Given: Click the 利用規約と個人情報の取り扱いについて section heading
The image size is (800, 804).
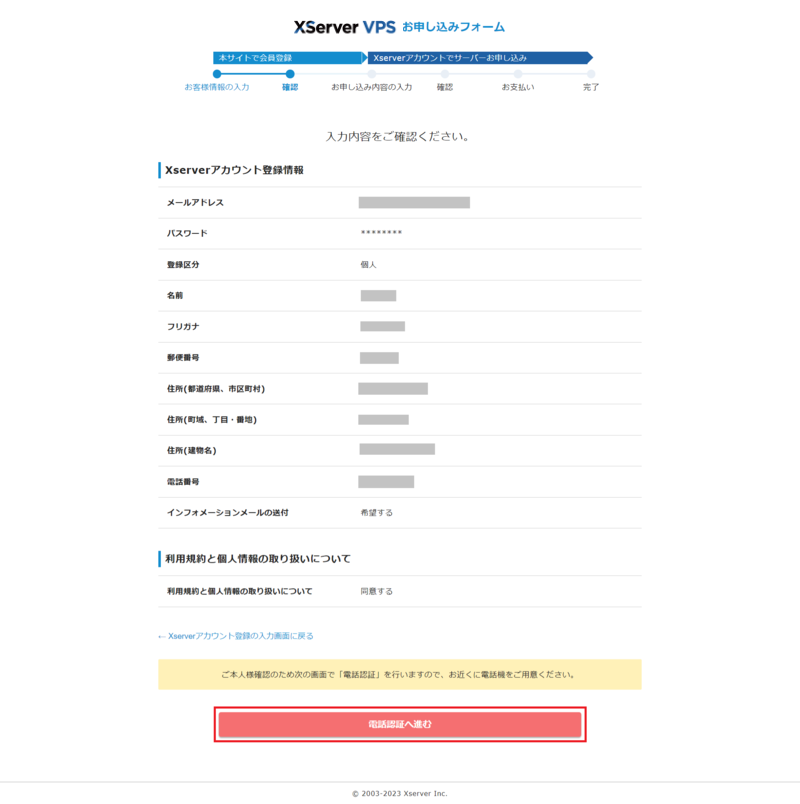Looking at the screenshot, I should [258, 558].
